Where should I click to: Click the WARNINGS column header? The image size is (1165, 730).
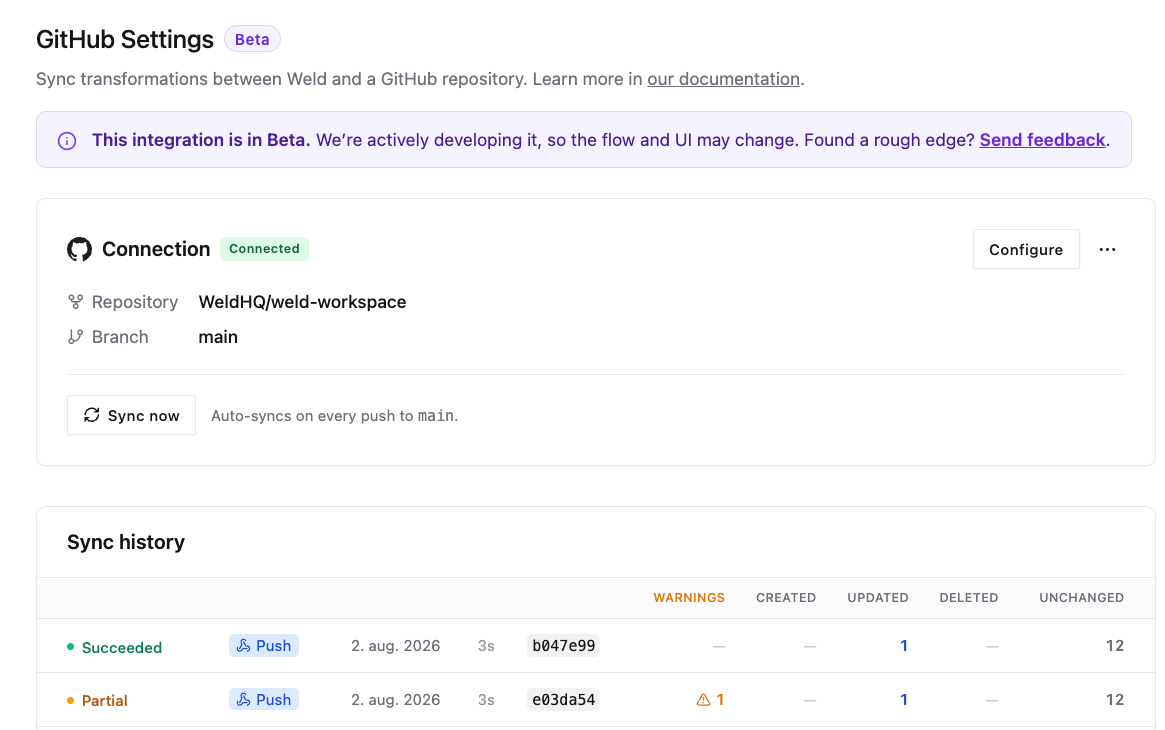(x=689, y=598)
